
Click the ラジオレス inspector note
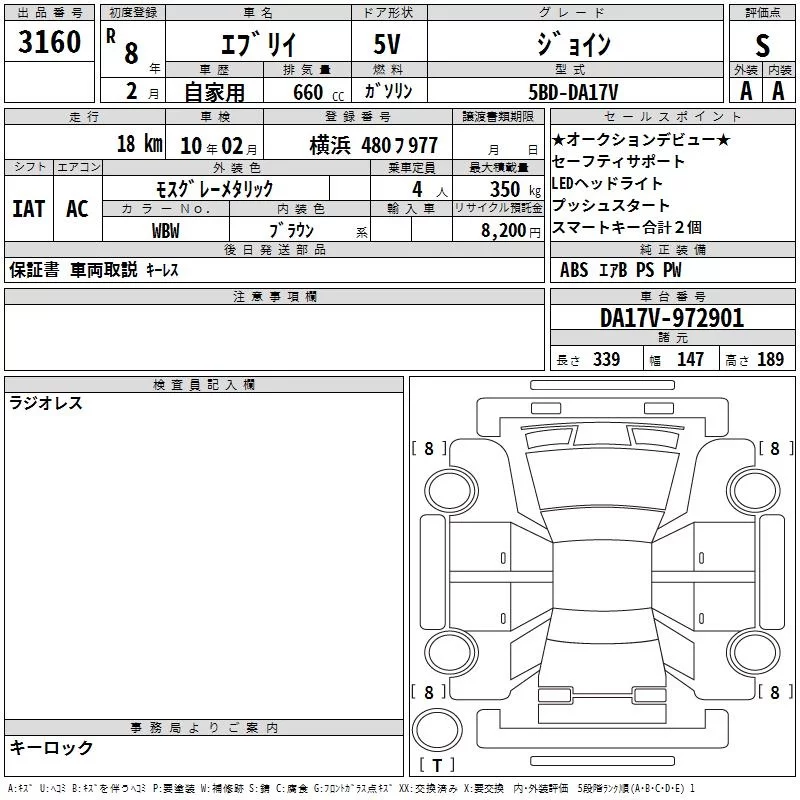click(x=46, y=404)
